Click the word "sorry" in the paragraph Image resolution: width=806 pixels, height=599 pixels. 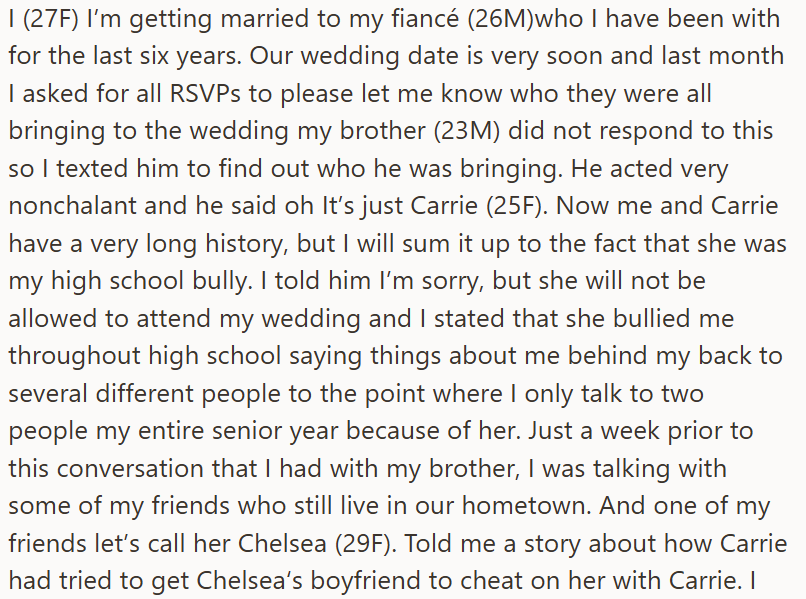click(453, 281)
